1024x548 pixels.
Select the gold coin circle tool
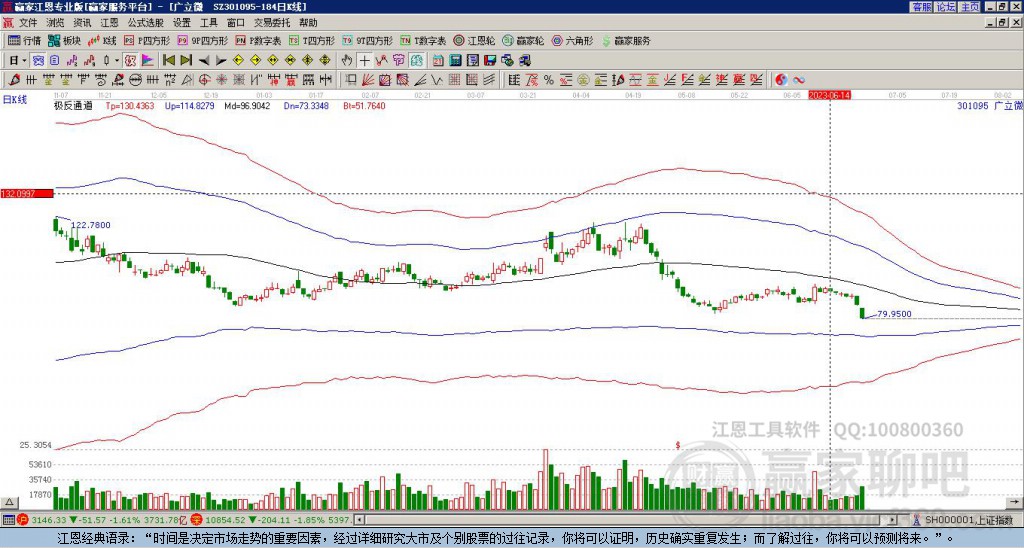click(x=583, y=80)
